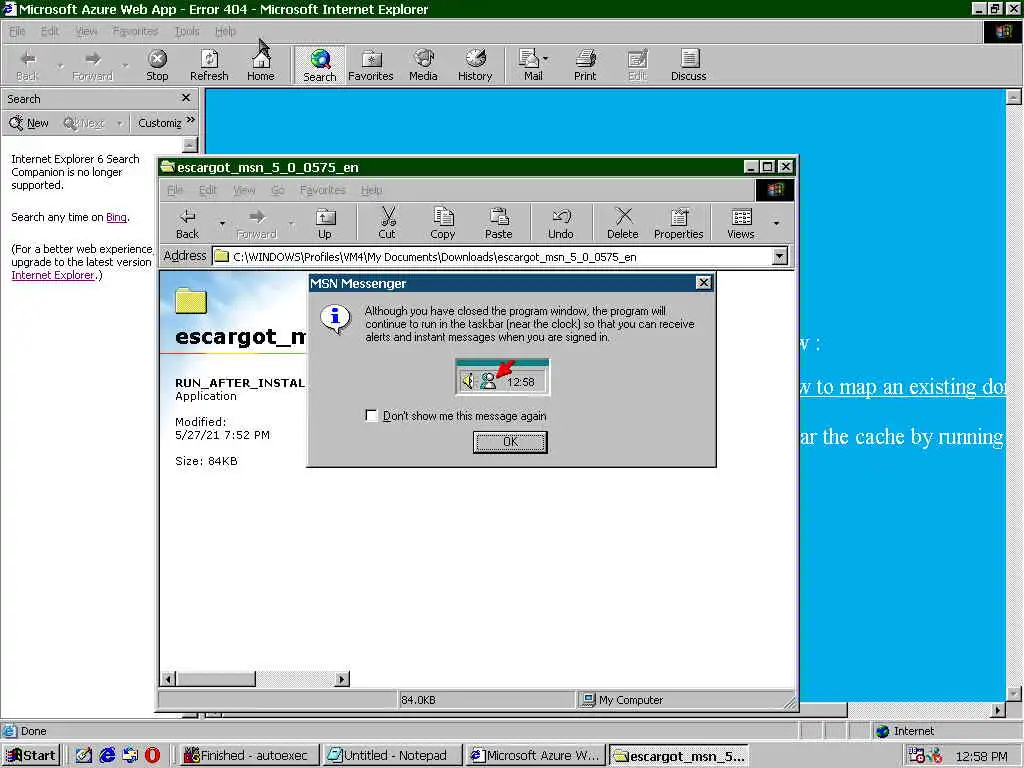
Task: Open the Start menu
Action: (x=31, y=756)
